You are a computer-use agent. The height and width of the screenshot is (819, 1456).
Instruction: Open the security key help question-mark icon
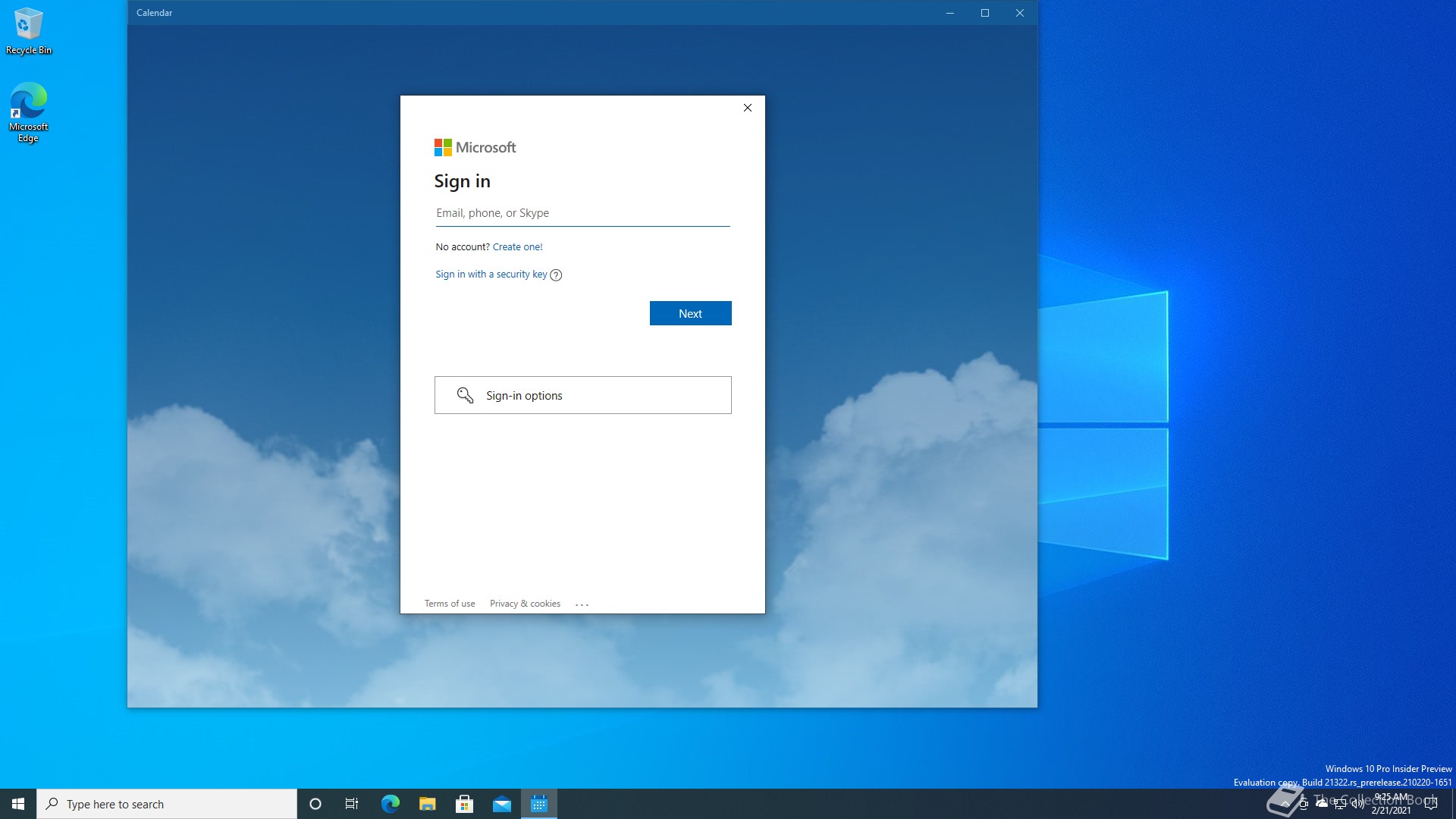[x=556, y=275]
